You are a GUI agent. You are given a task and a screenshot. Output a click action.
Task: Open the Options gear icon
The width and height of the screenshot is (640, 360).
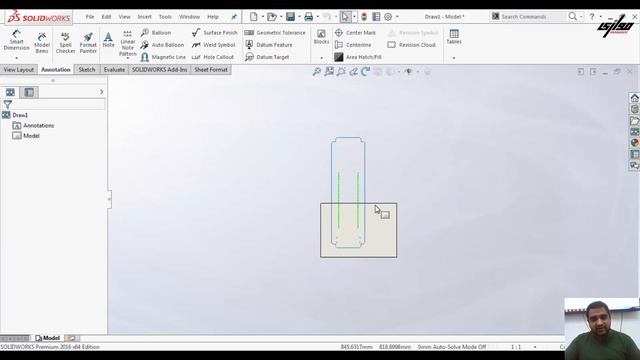[x=388, y=17]
